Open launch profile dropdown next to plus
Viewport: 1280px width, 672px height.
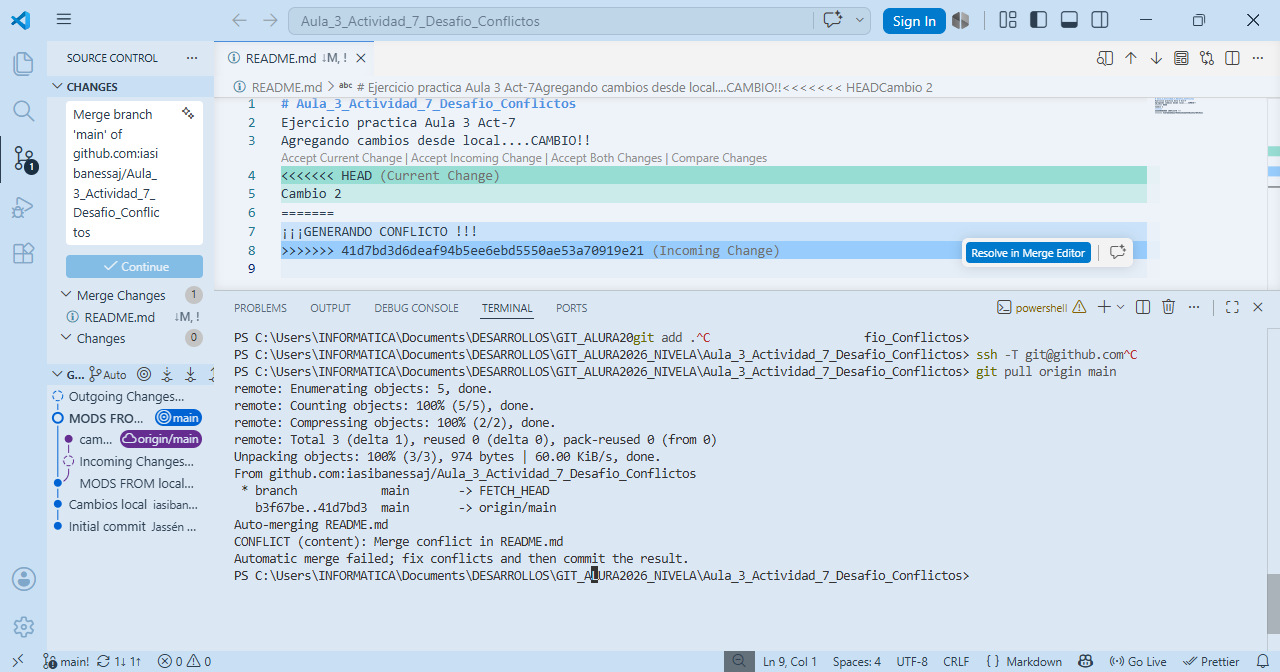tap(1121, 307)
